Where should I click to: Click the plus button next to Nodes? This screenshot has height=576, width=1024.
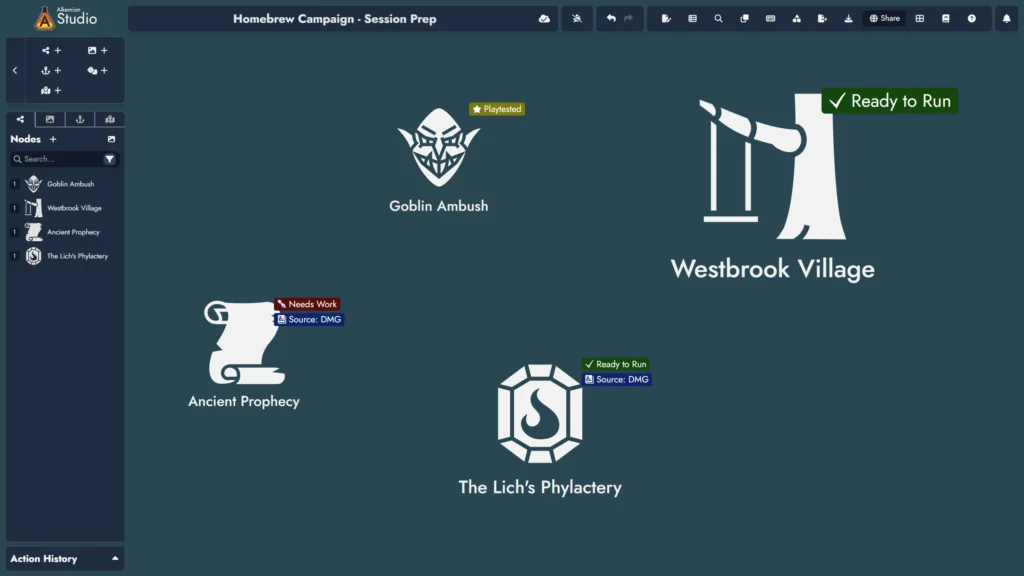pos(53,139)
